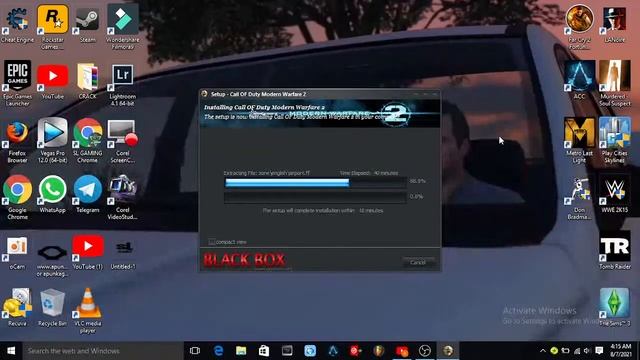The height and width of the screenshot is (360, 640).
Task: Launch oCam screen recorder icon
Action: point(17,253)
